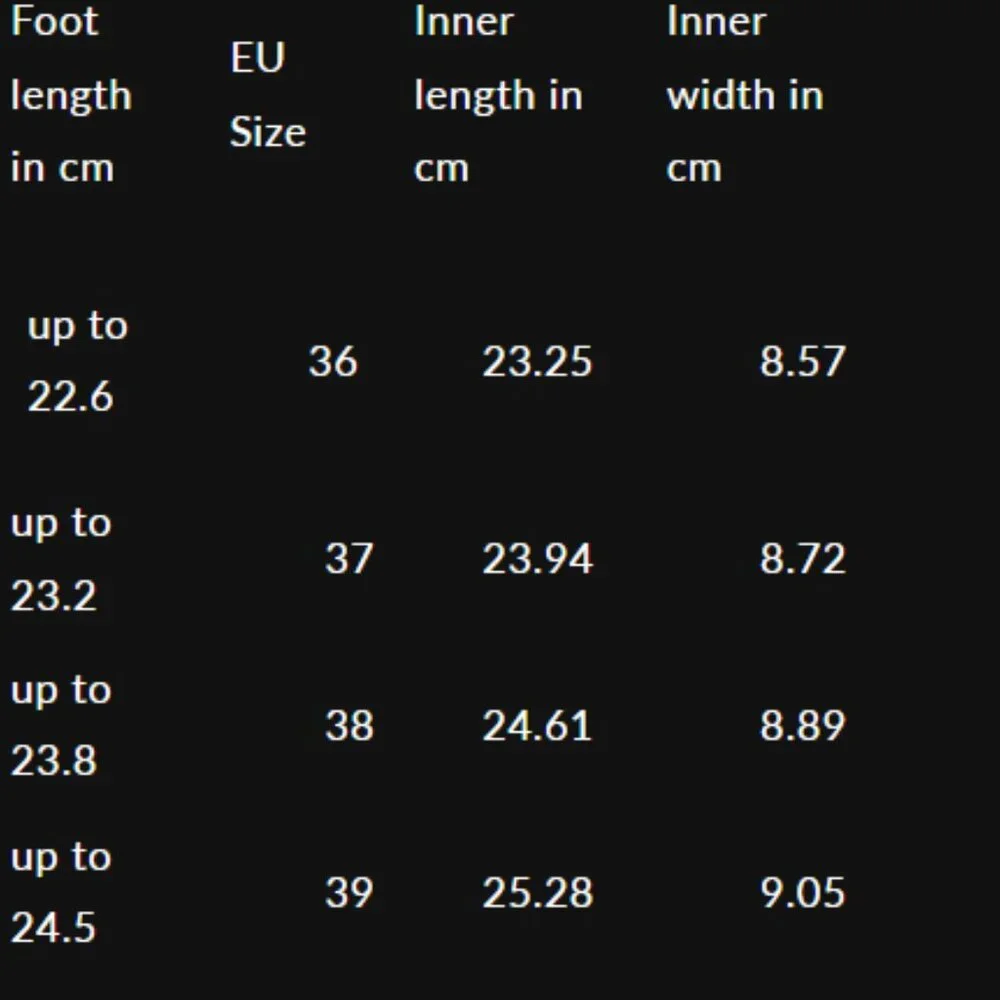Click inner width value 8.57
The width and height of the screenshot is (1000, 1000).
[802, 361]
